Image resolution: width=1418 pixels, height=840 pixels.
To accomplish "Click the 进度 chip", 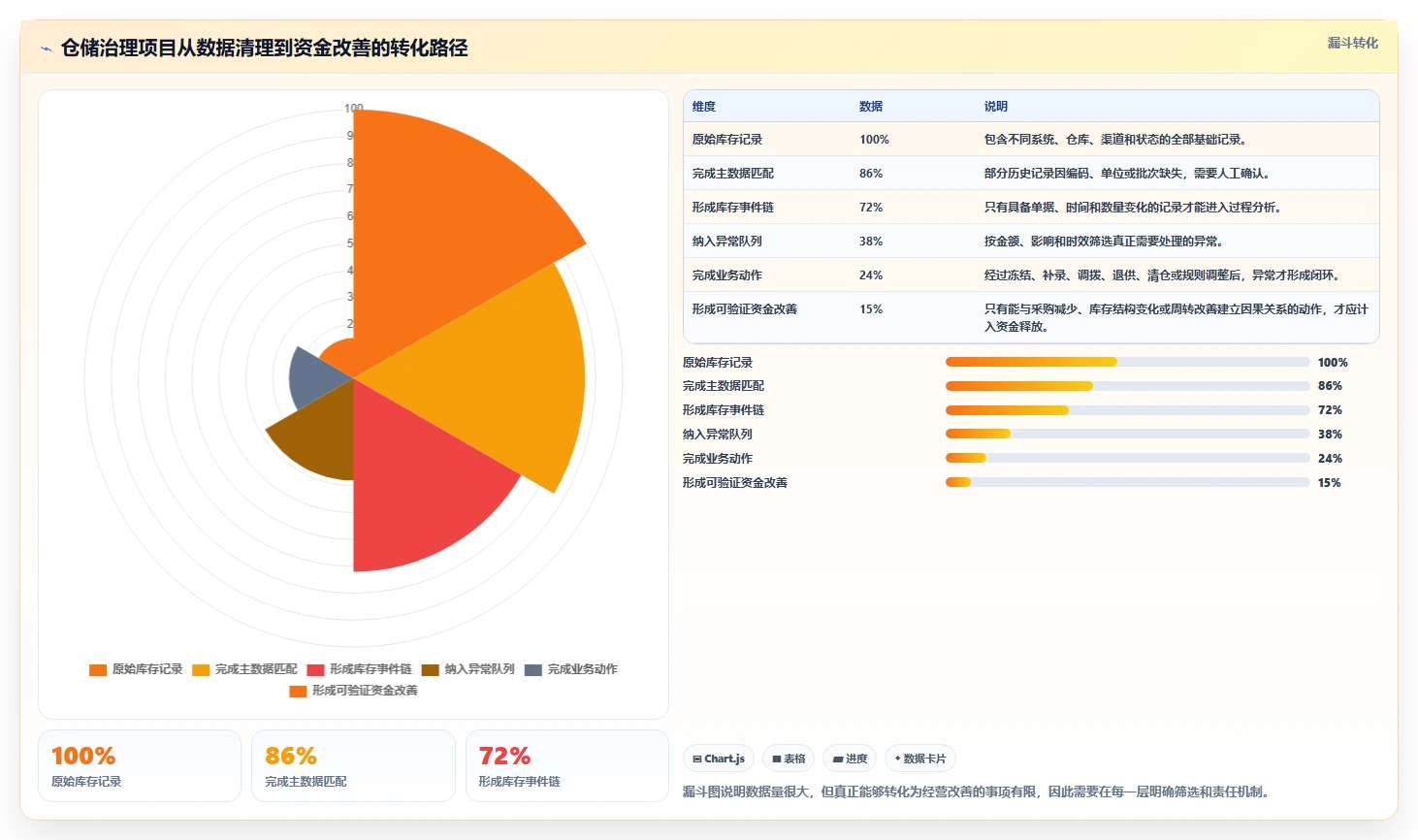I will [x=850, y=759].
